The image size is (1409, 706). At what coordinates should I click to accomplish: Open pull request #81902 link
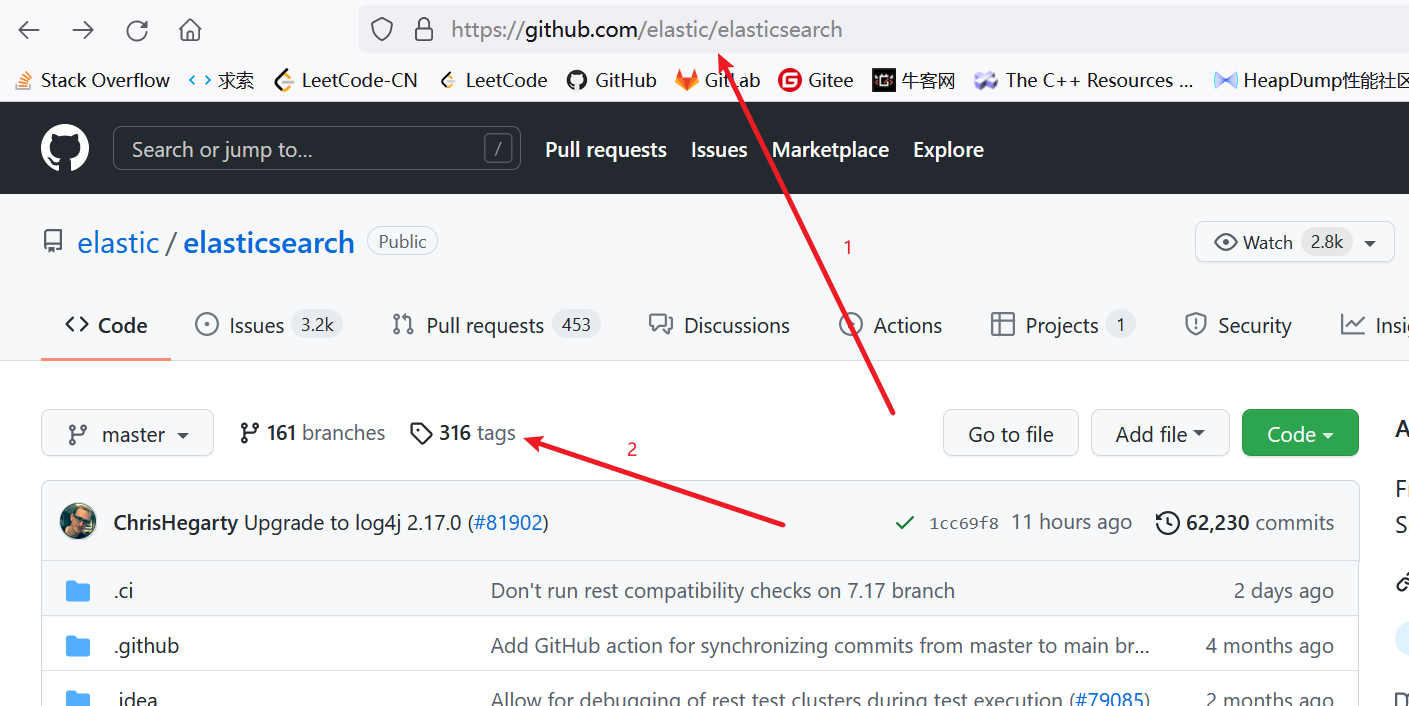point(508,522)
